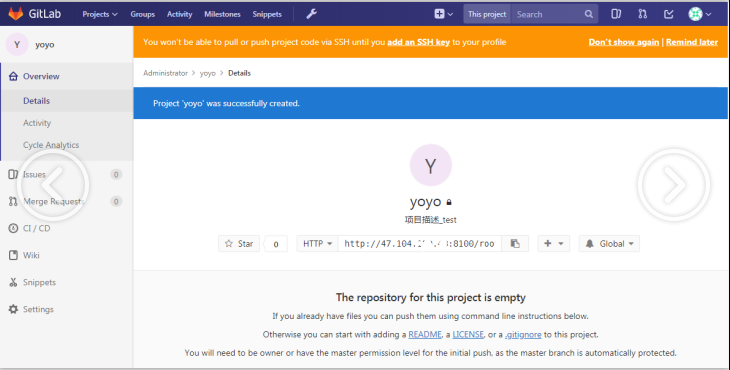
Task: Click the star count 0 badge
Action: 276,244
